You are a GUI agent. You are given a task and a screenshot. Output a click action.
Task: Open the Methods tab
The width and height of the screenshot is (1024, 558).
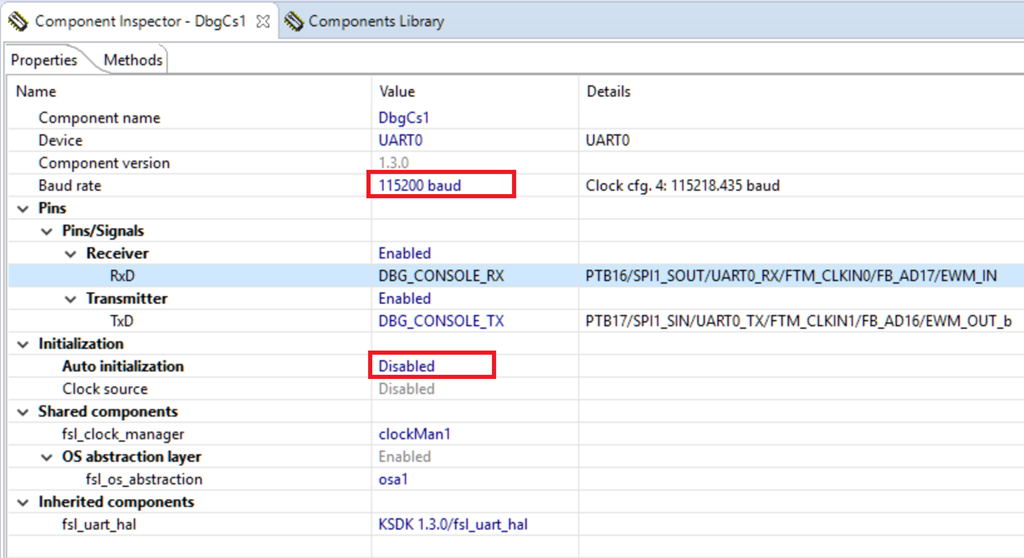132,60
